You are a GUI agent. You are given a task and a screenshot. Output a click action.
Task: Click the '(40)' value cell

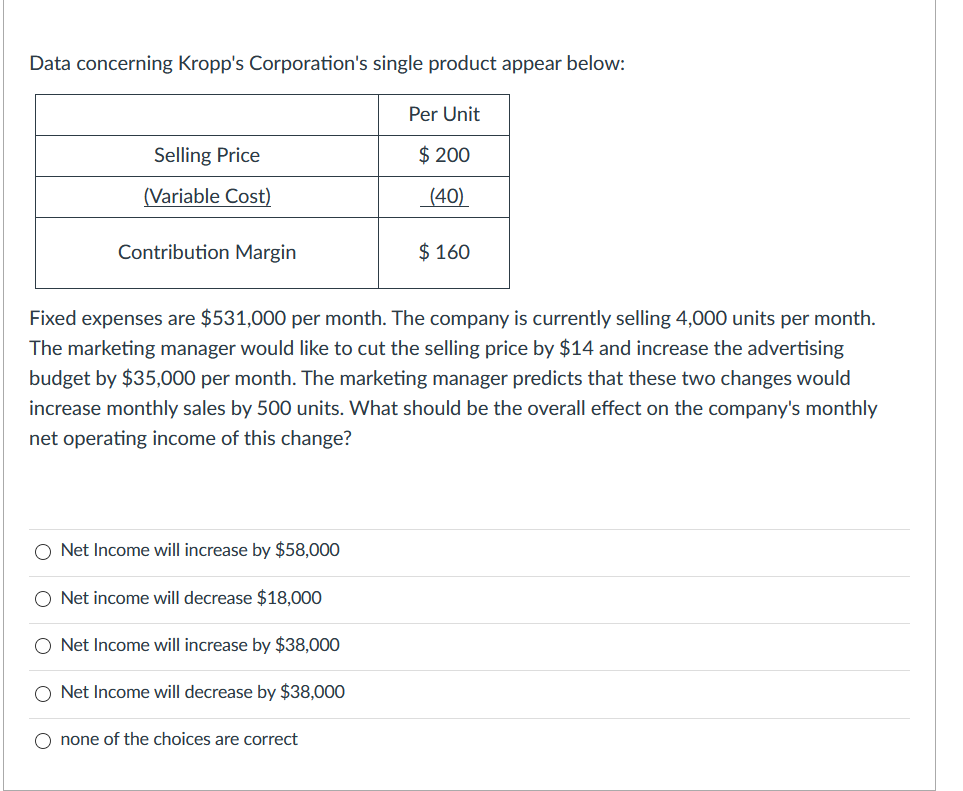click(x=443, y=196)
